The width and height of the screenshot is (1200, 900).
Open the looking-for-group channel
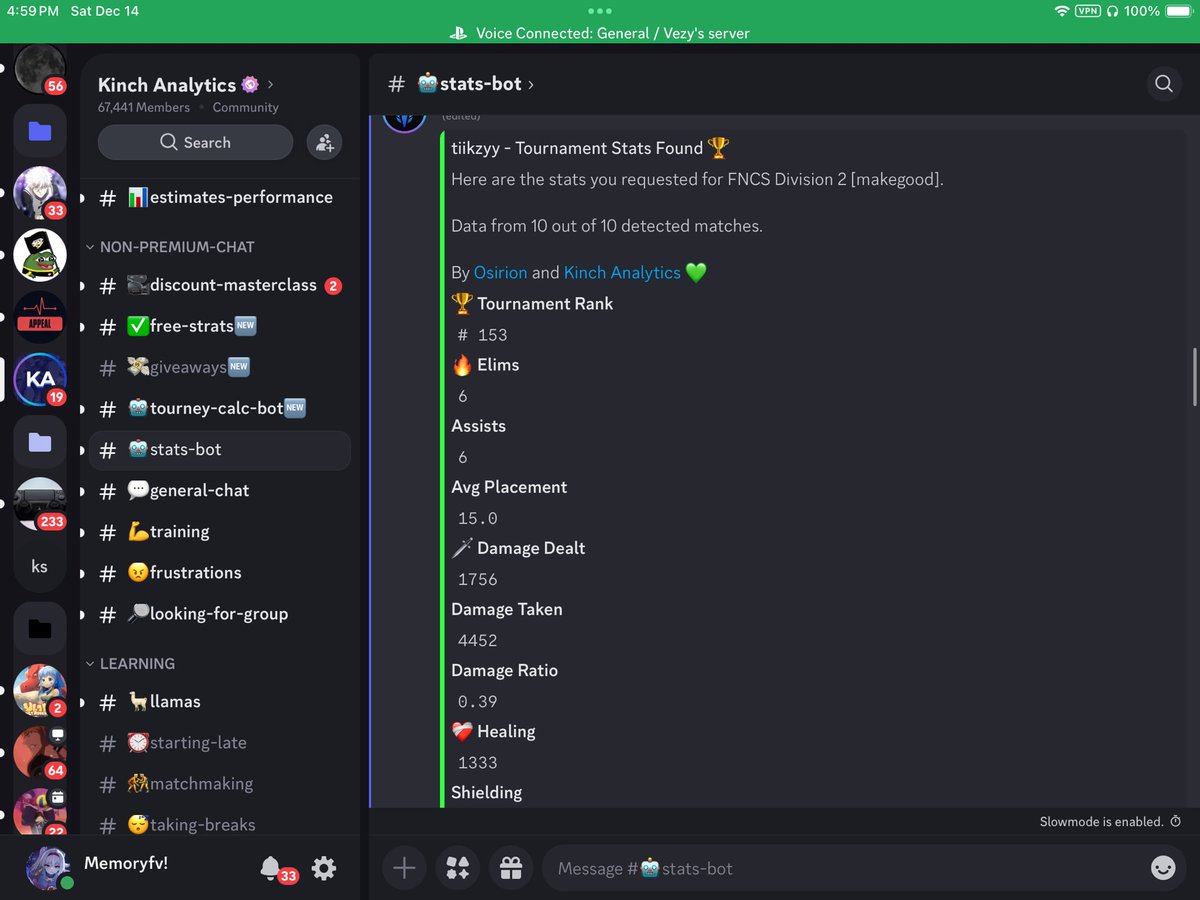(220, 613)
